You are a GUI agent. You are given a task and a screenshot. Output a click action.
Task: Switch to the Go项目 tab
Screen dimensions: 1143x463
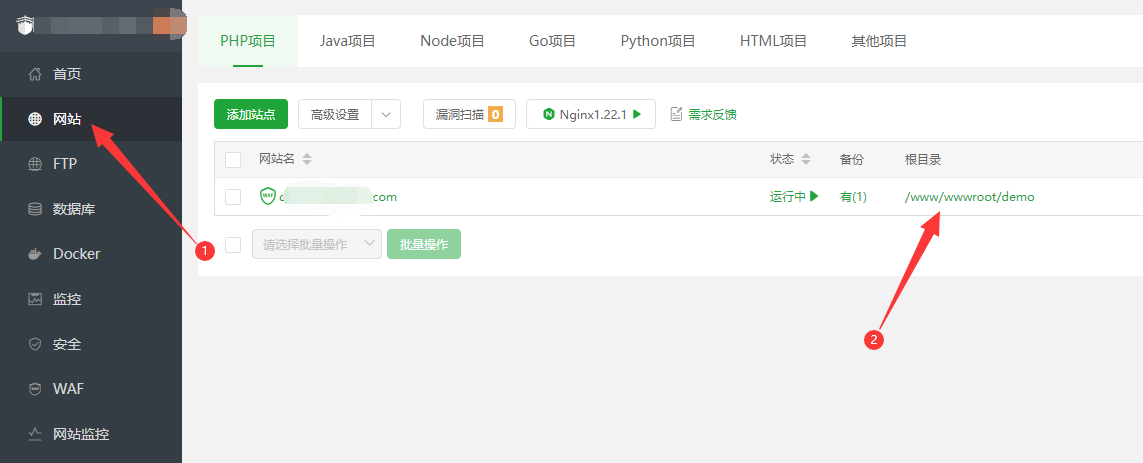point(553,41)
